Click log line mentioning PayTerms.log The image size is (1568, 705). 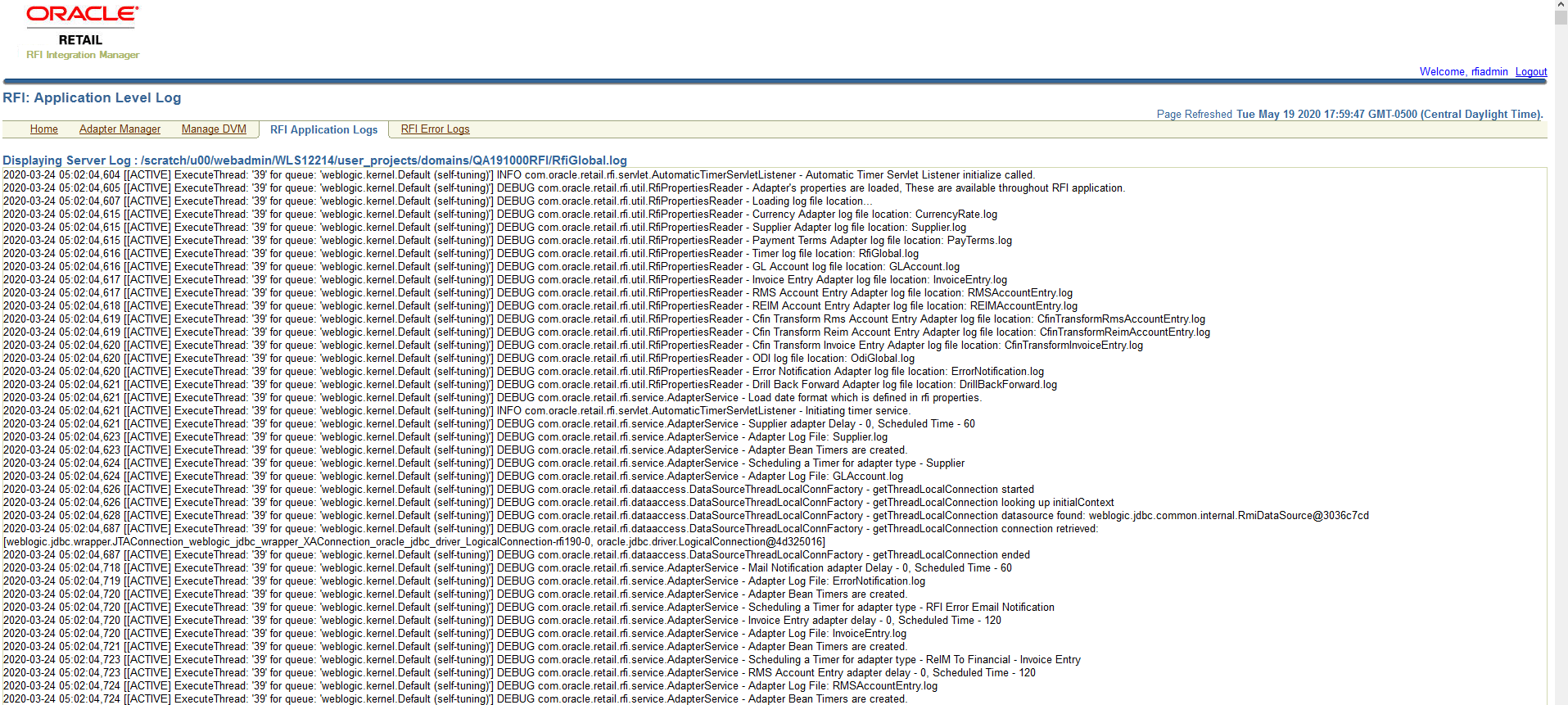(x=508, y=241)
